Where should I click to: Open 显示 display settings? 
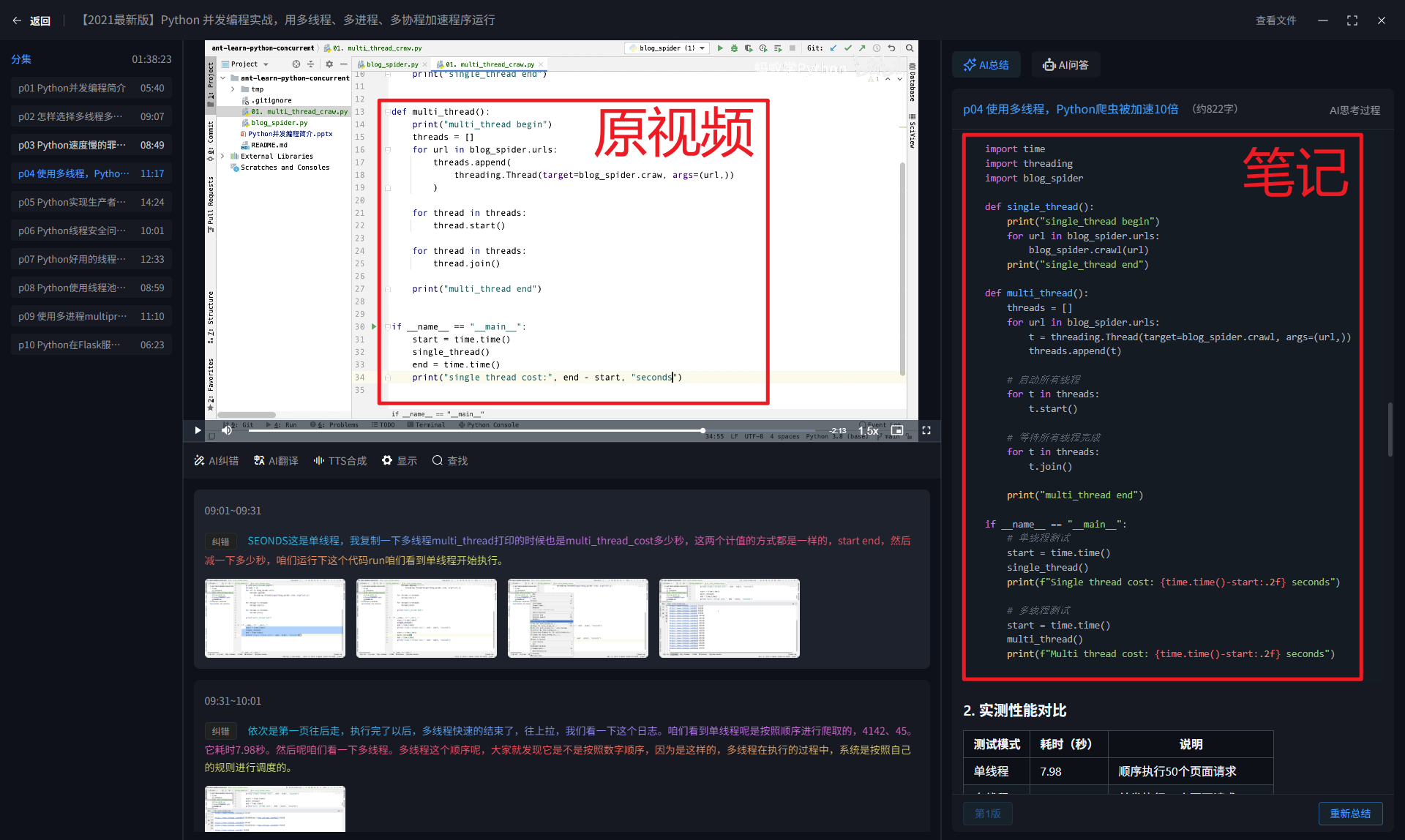(400, 460)
